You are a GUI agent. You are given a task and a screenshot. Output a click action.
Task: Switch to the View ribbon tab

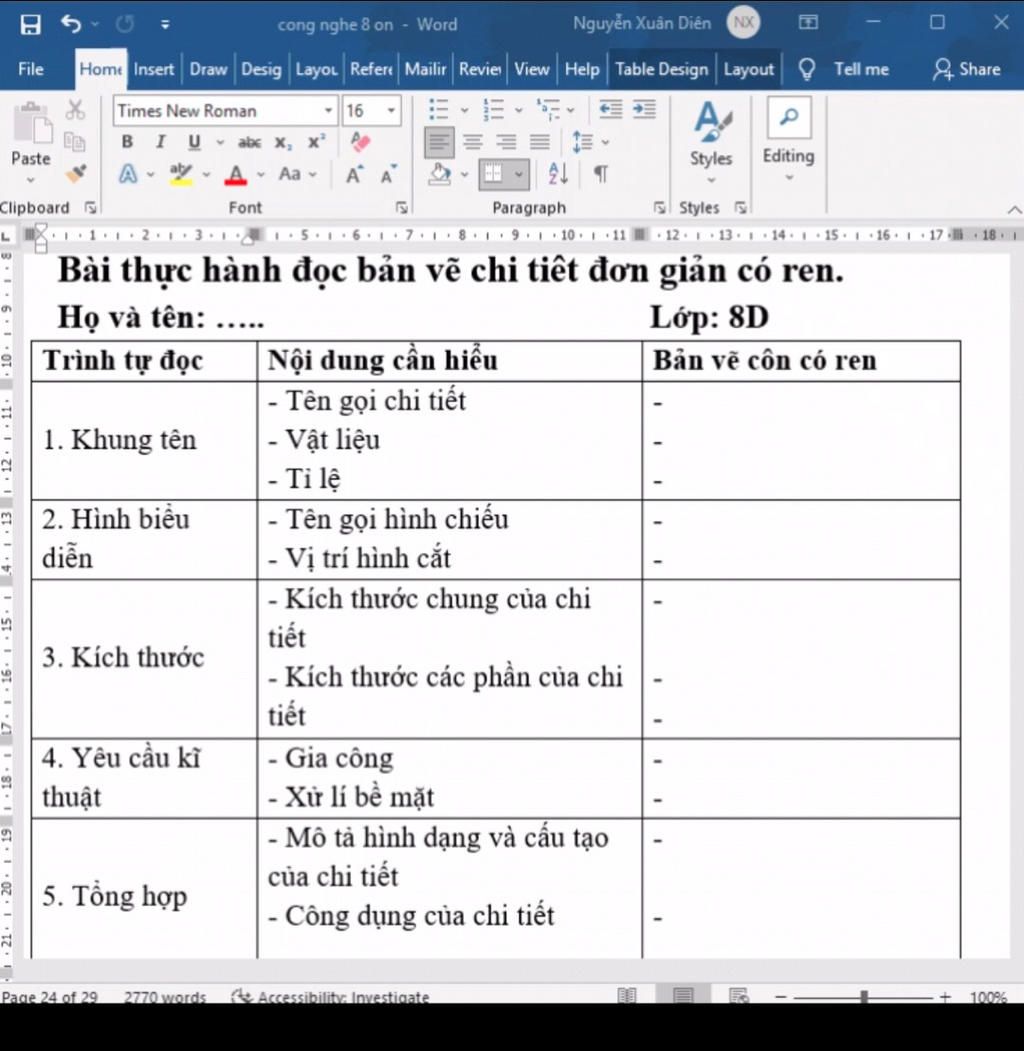click(531, 69)
